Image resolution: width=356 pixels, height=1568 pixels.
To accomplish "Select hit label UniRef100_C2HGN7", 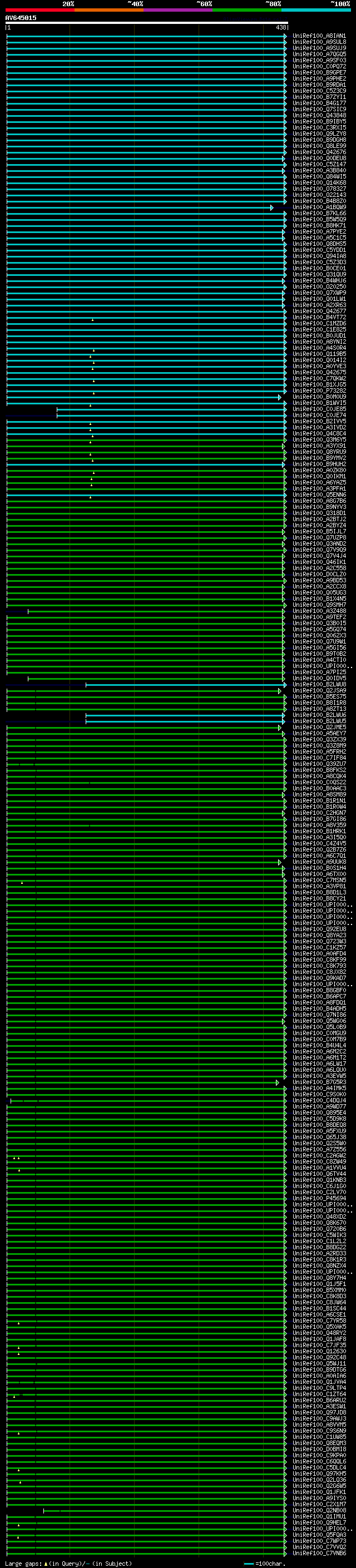I will click(319, 813).
